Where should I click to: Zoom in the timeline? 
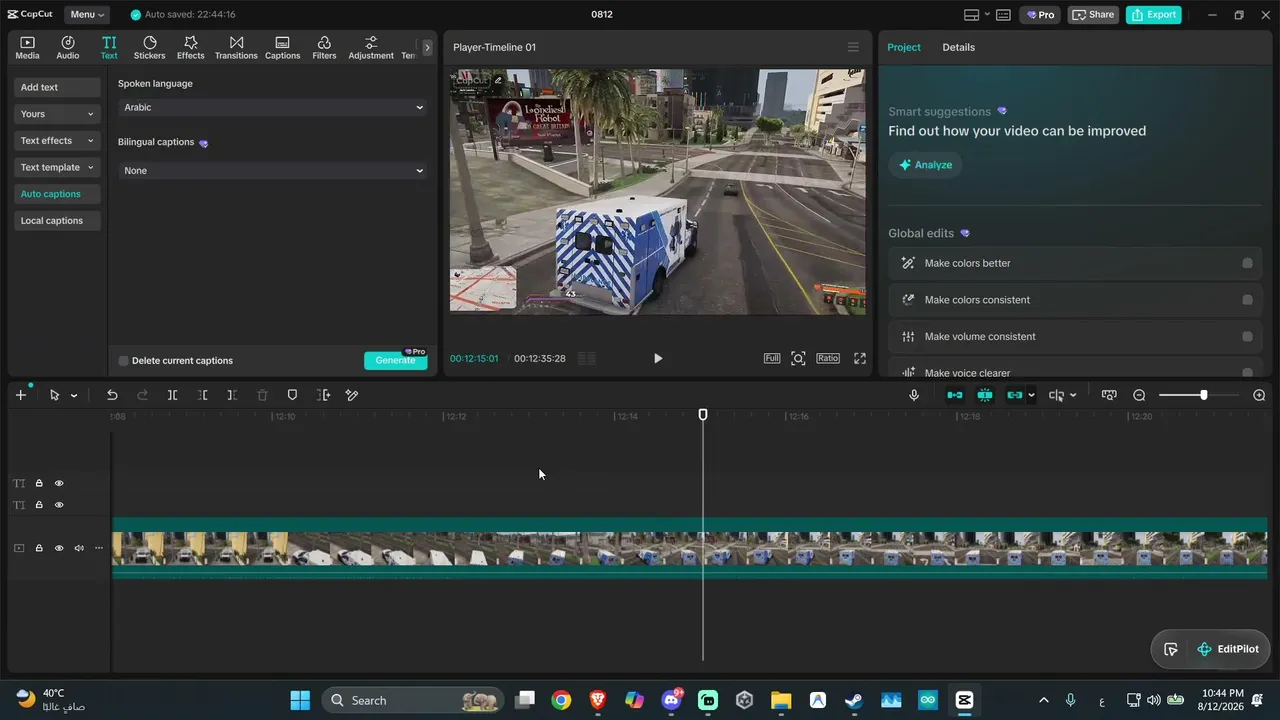[x=1259, y=395]
